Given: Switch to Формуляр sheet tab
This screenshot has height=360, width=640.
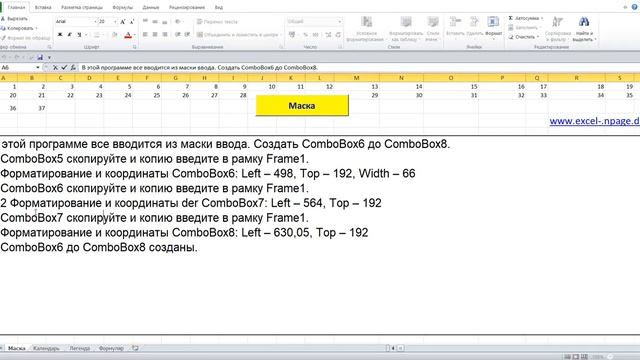Looking at the screenshot, I should tap(111, 348).
